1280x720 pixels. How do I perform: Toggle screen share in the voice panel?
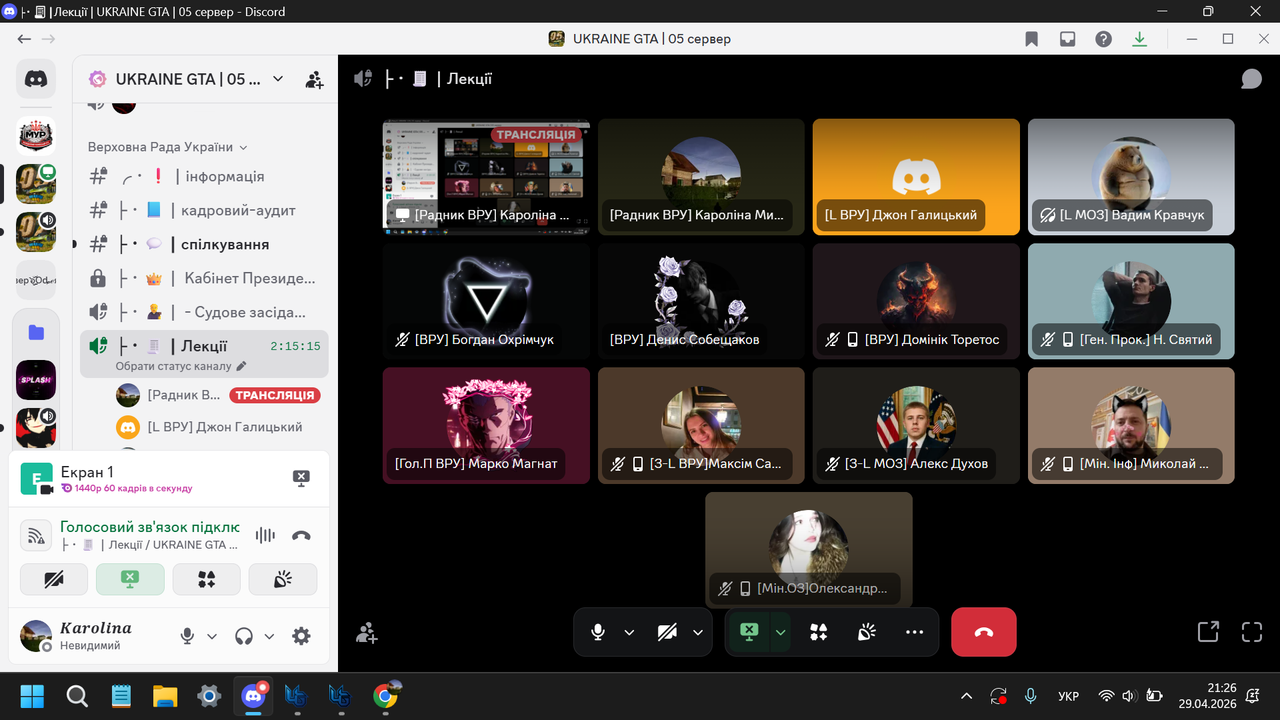131,579
